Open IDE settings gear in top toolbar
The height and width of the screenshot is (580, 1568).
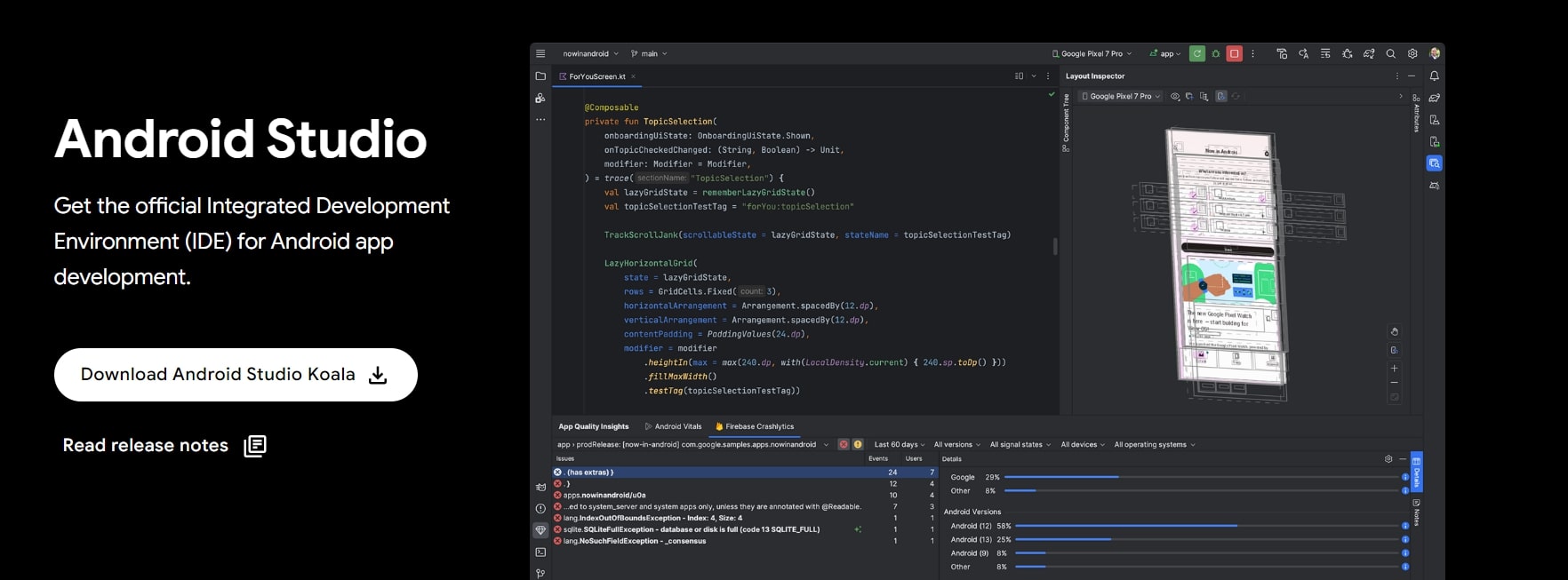[1412, 53]
